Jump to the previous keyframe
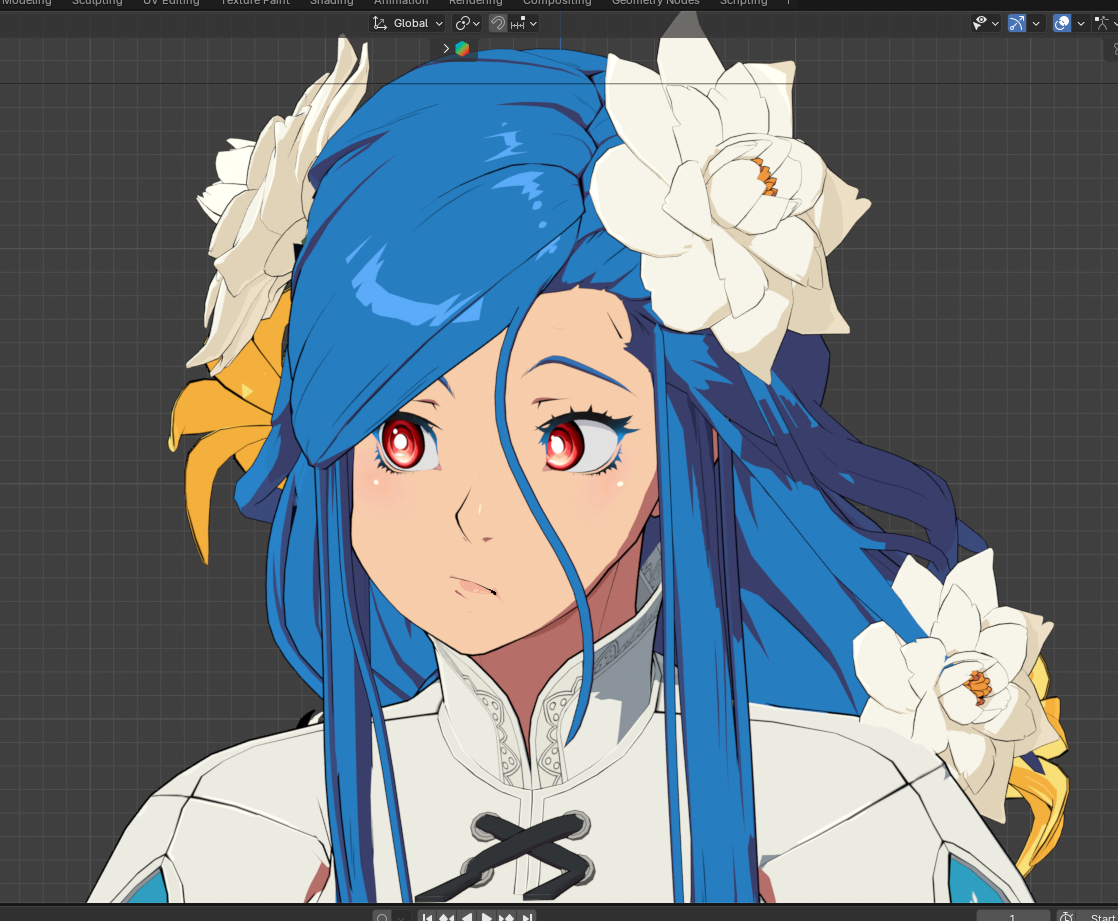The image size is (1118, 921). [x=447, y=917]
